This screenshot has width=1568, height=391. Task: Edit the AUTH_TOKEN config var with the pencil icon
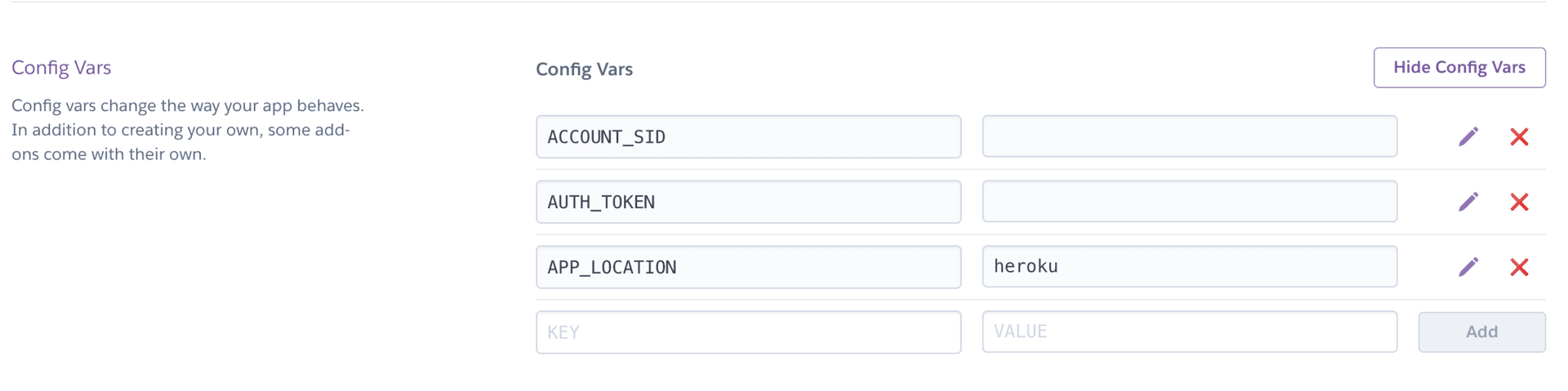point(1468,202)
